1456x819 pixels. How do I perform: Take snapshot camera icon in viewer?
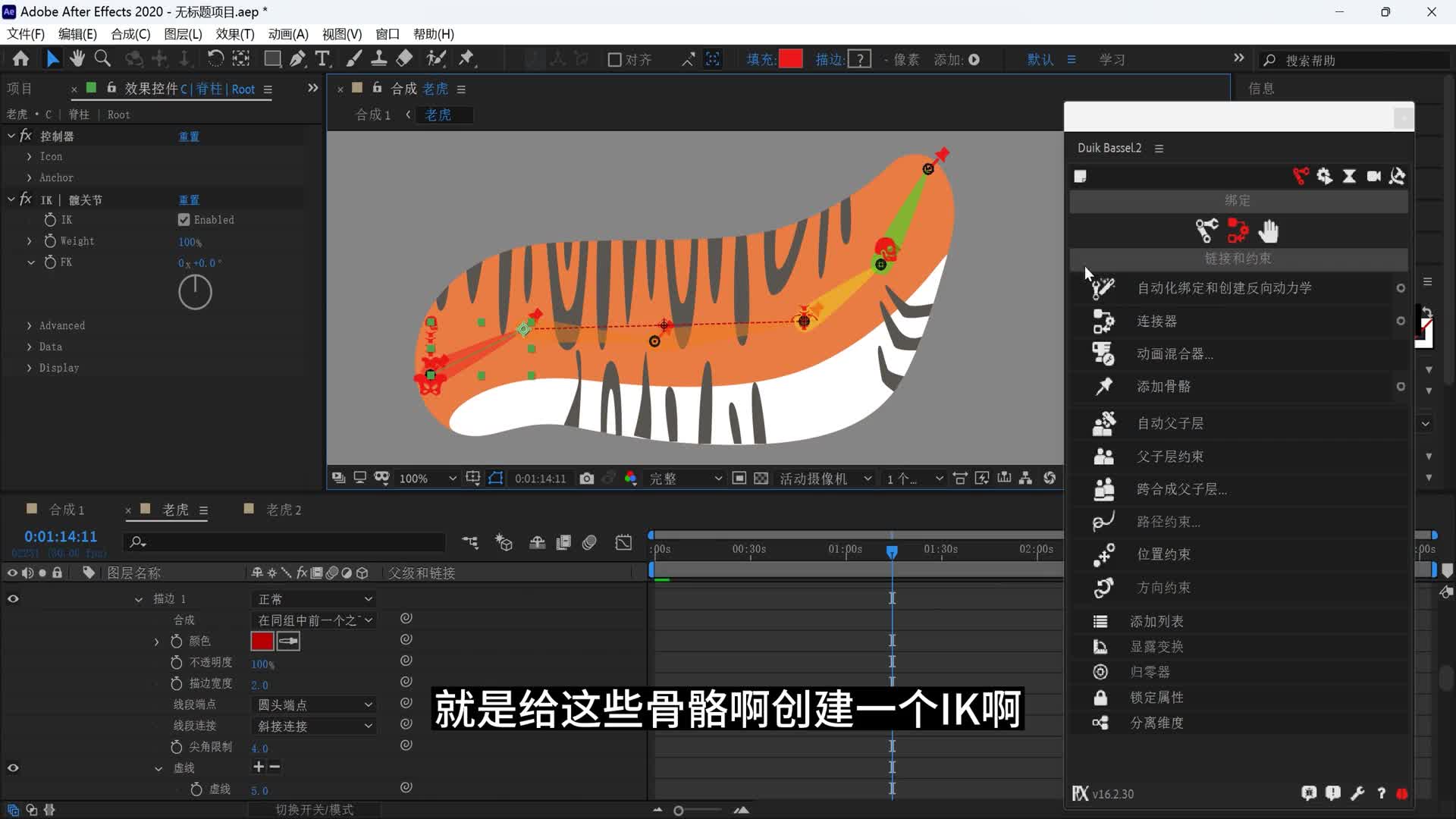[x=586, y=479]
